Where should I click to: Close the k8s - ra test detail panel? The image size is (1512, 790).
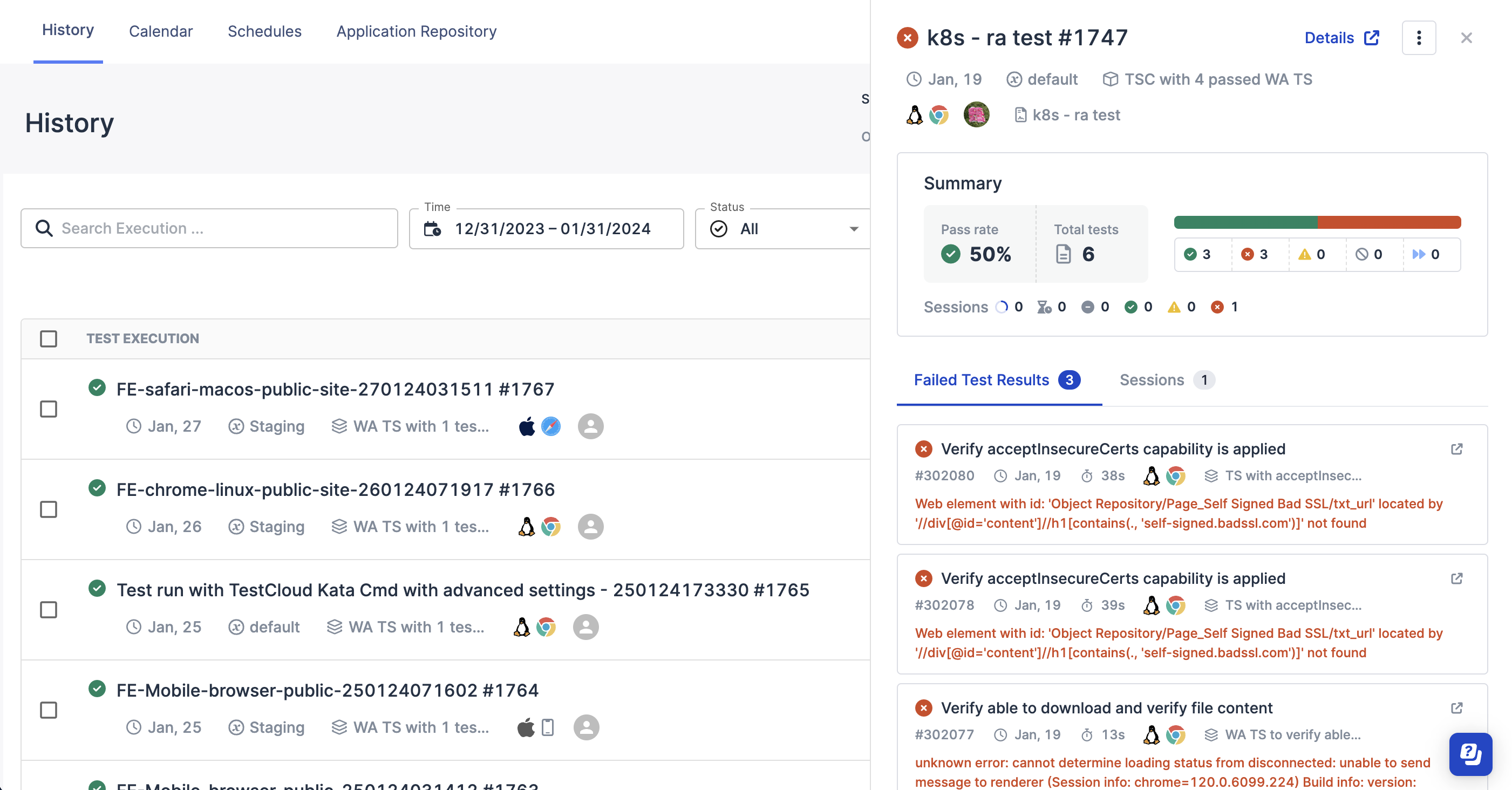[1467, 38]
